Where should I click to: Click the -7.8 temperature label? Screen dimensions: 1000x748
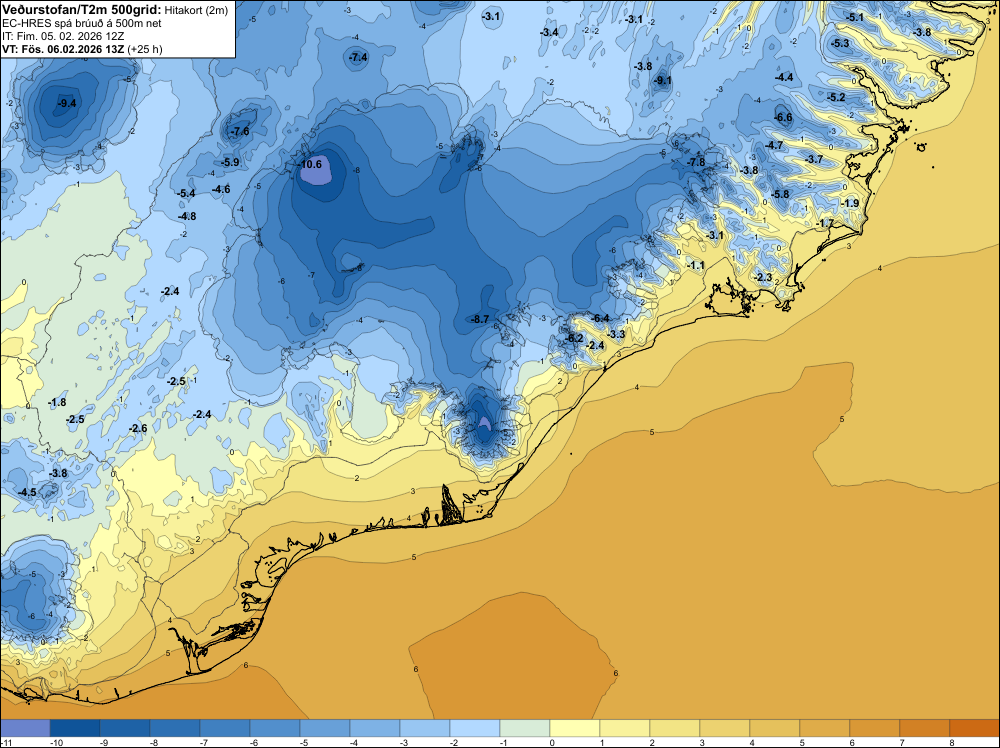click(696, 163)
